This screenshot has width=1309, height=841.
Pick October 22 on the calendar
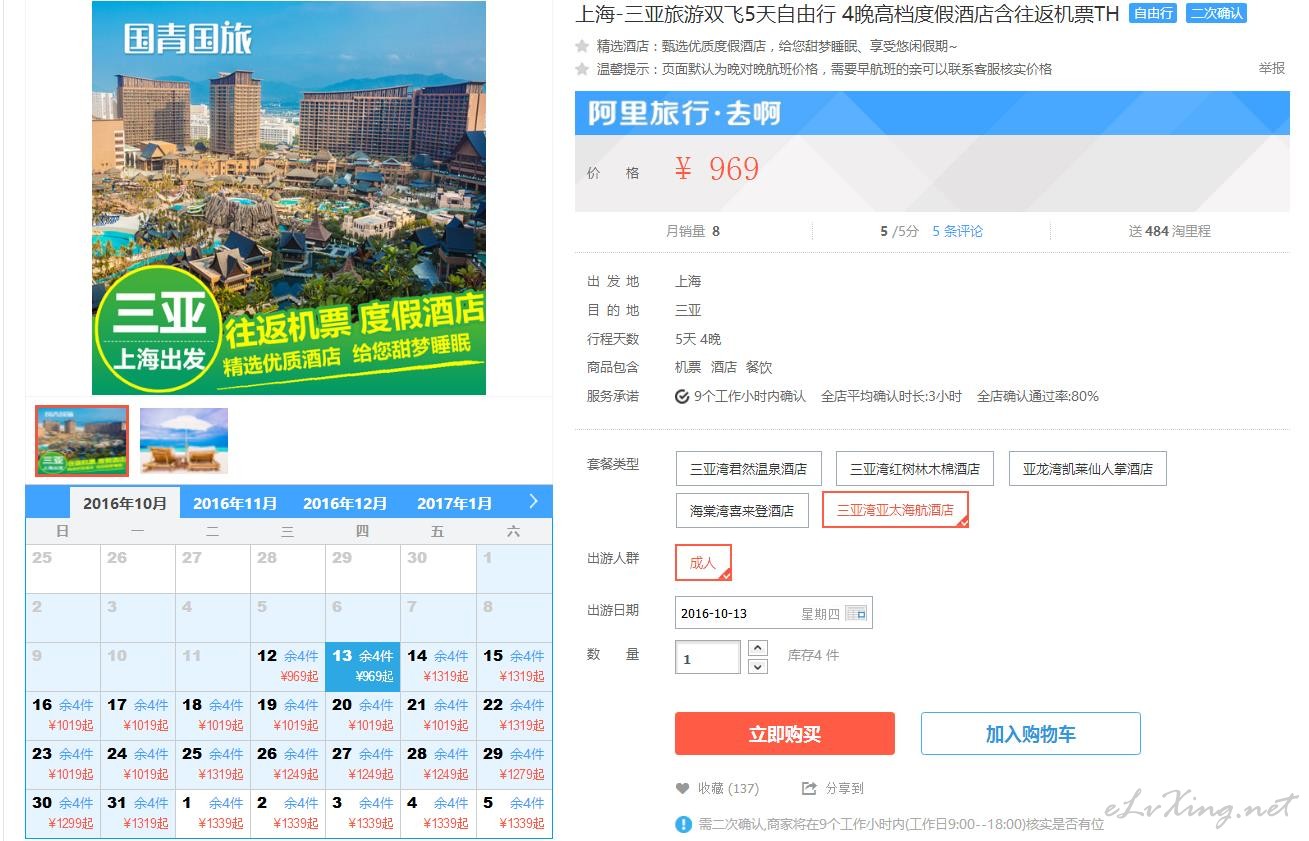[514, 716]
